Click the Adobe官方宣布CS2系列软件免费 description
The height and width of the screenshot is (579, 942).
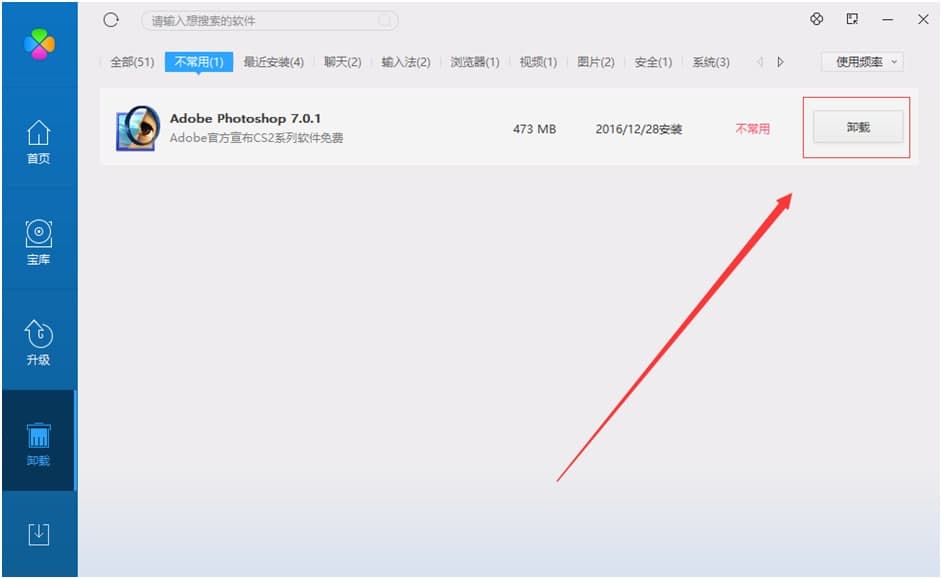click(257, 138)
